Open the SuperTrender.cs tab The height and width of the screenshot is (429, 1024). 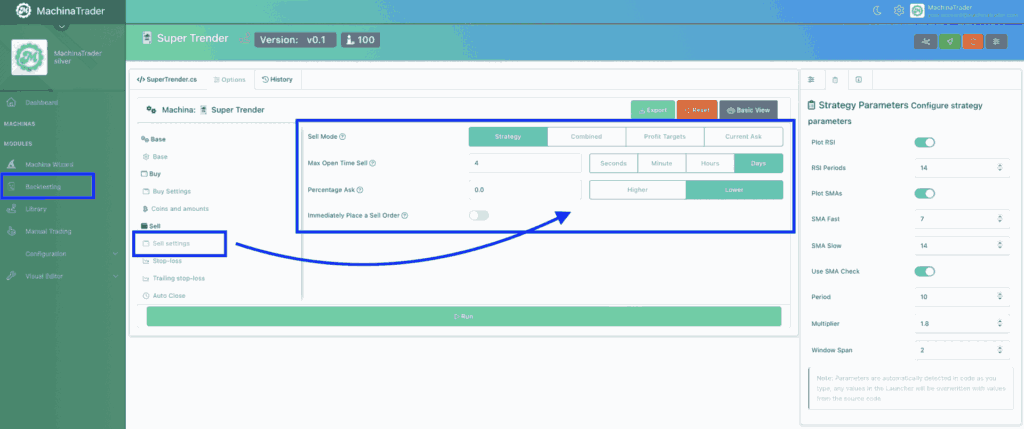click(x=167, y=80)
